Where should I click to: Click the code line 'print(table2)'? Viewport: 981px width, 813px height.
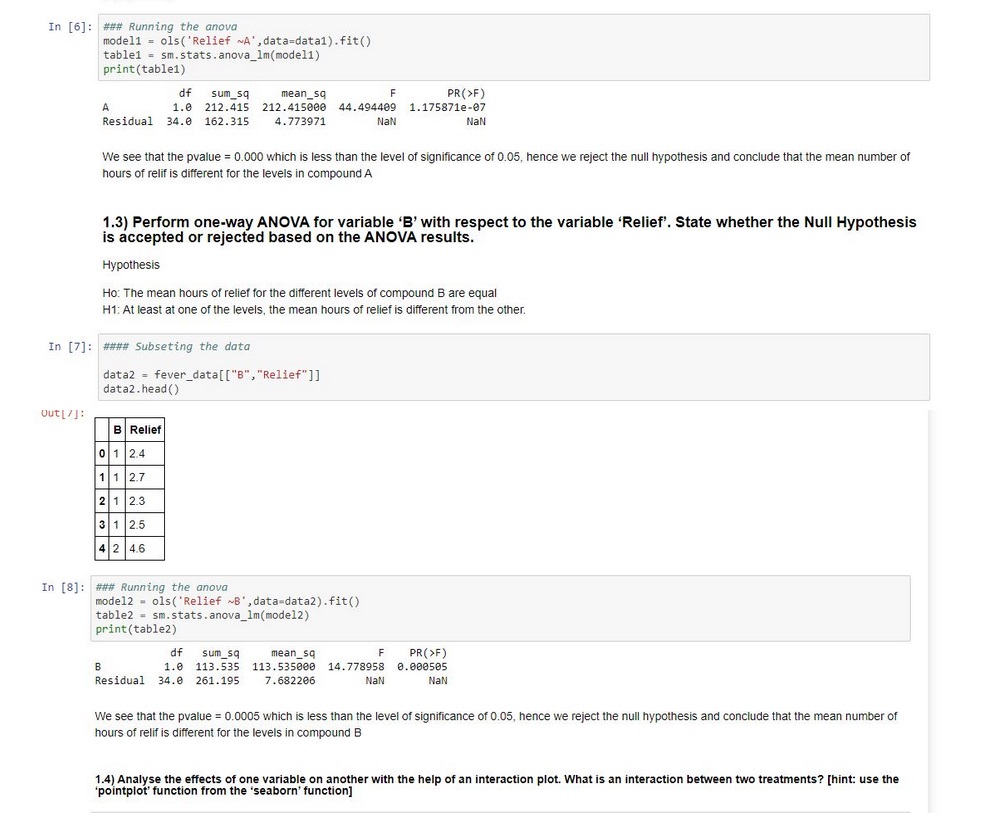[x=136, y=630]
